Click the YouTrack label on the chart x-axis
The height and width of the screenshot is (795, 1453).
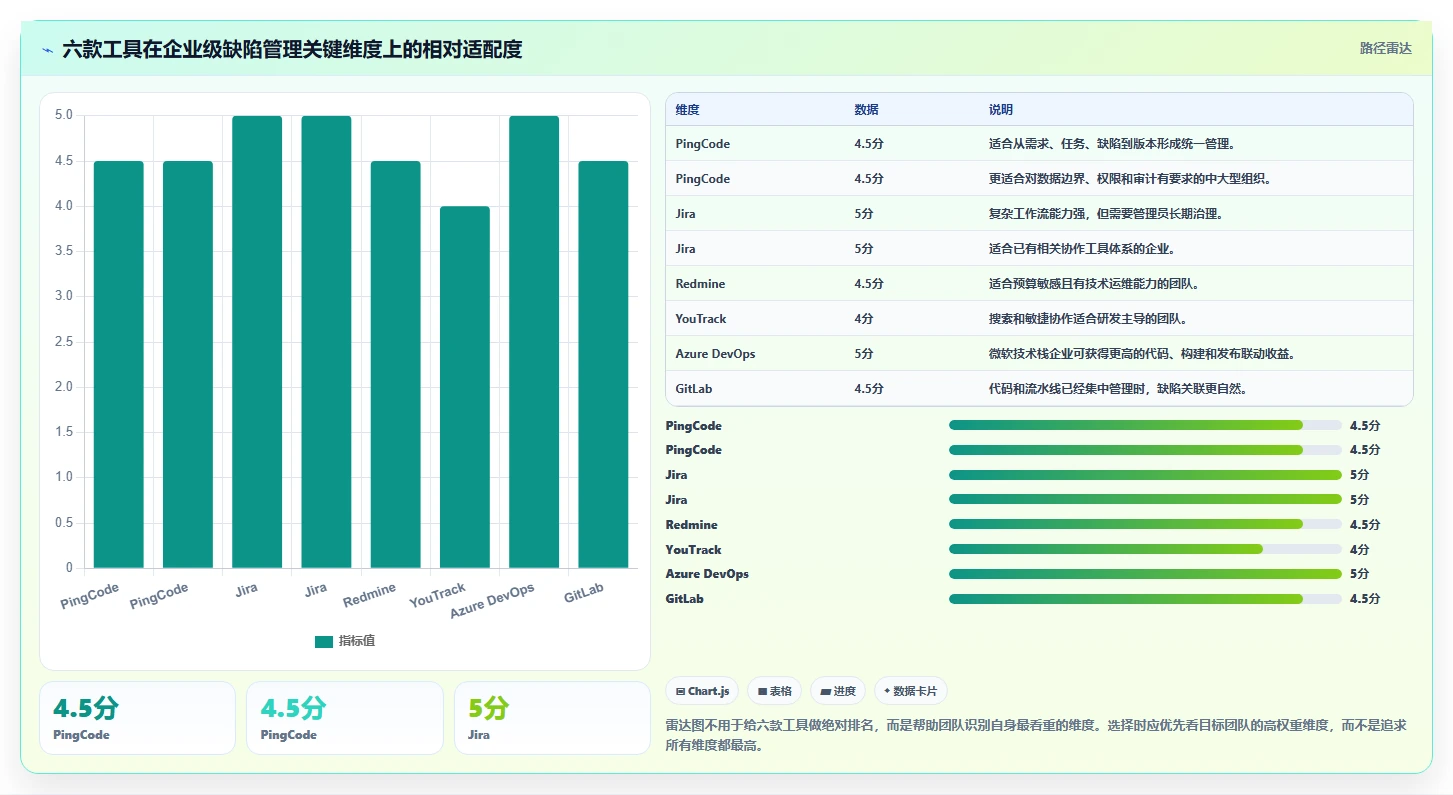click(x=438, y=596)
